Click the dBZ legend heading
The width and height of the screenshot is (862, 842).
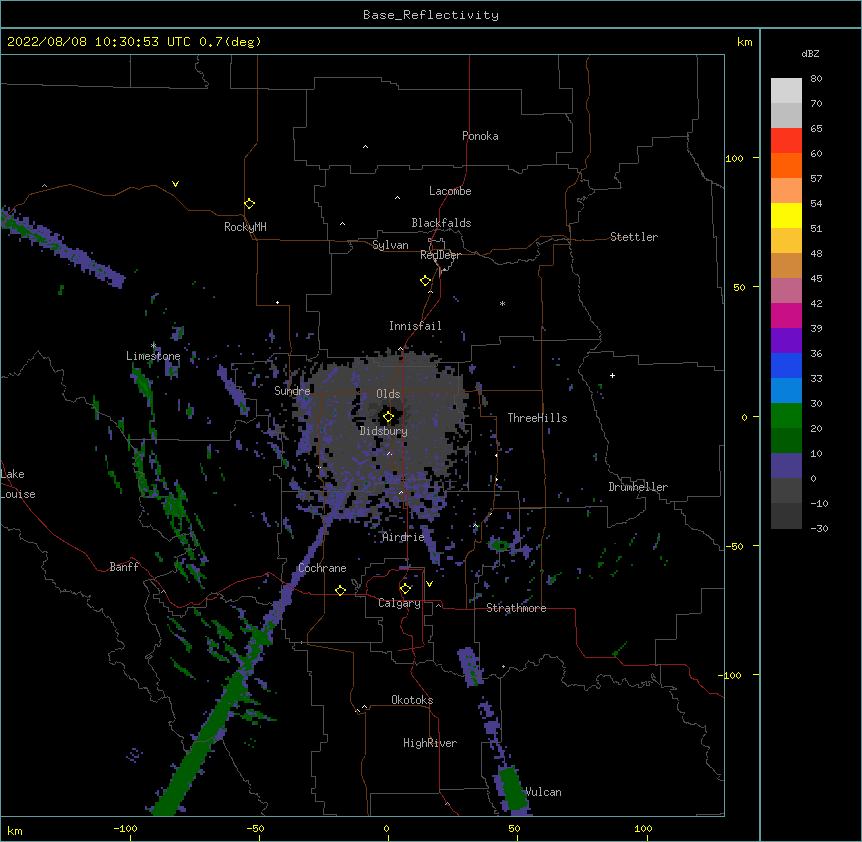click(810, 53)
